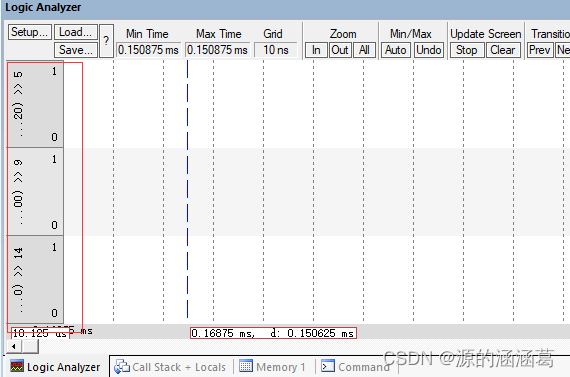Open the Memory 1 tab
The height and width of the screenshot is (377, 570).
[x=272, y=367]
